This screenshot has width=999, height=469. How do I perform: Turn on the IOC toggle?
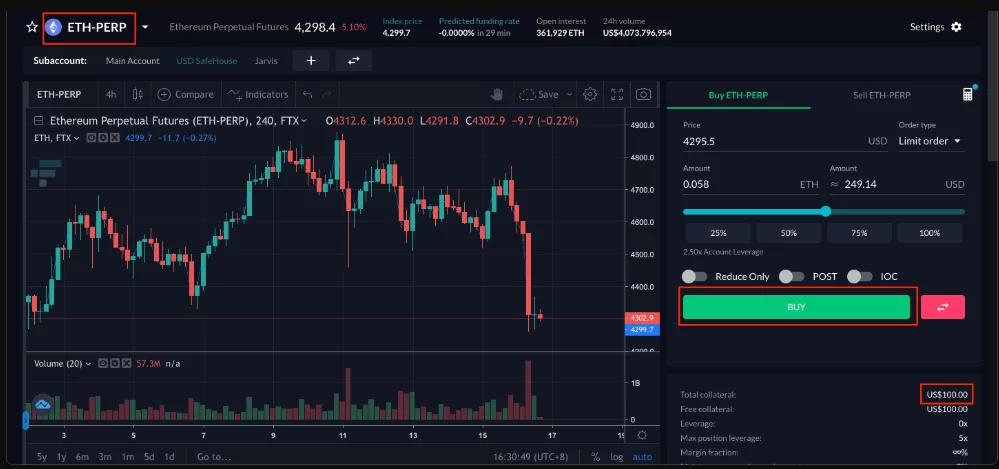tap(859, 276)
